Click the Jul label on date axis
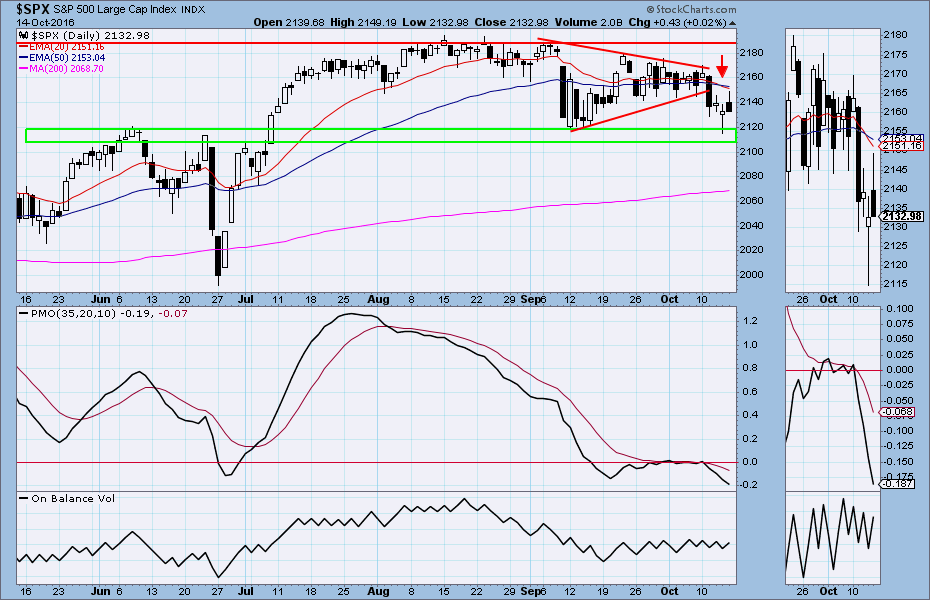Viewport: 930px width, 600px height. [x=244, y=299]
